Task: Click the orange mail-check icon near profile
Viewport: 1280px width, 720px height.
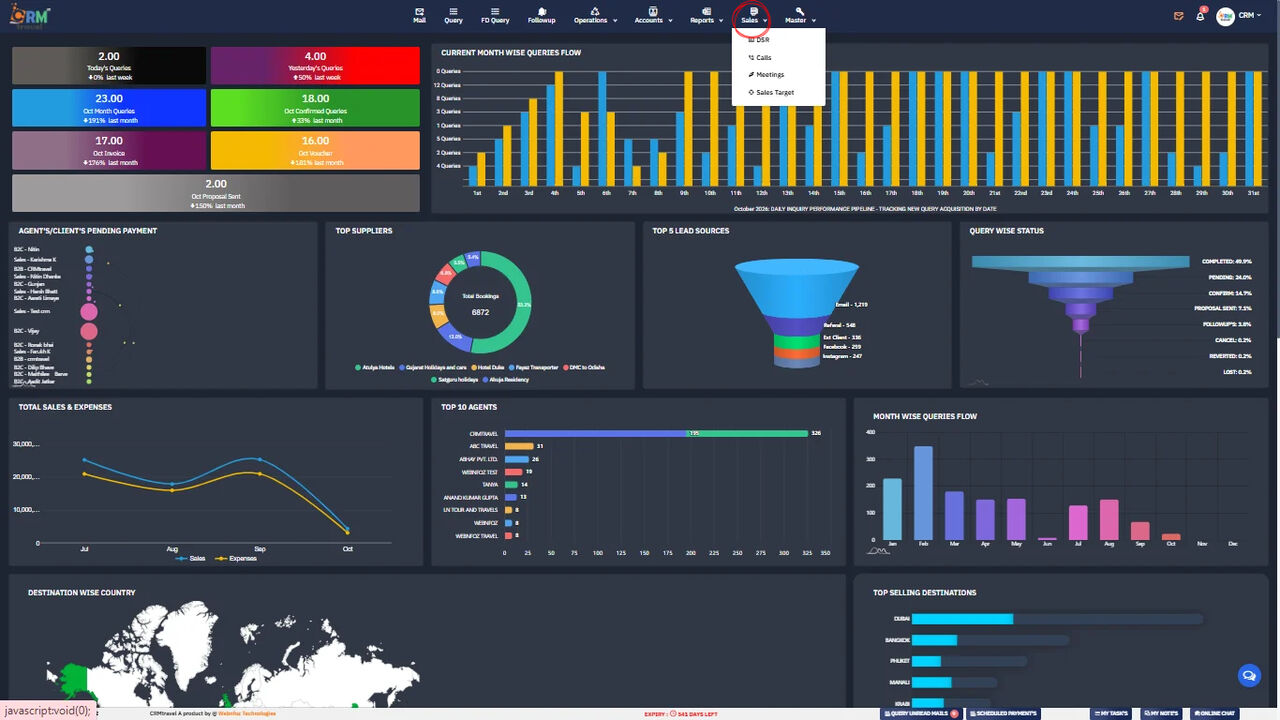Action: (1179, 16)
